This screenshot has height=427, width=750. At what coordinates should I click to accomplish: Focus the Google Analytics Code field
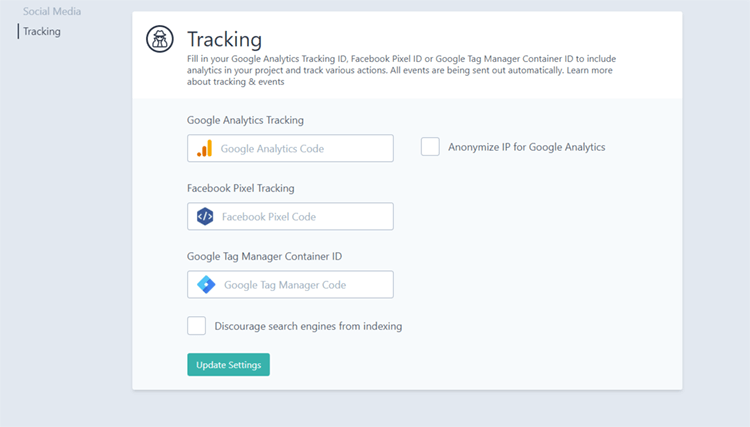(290, 148)
